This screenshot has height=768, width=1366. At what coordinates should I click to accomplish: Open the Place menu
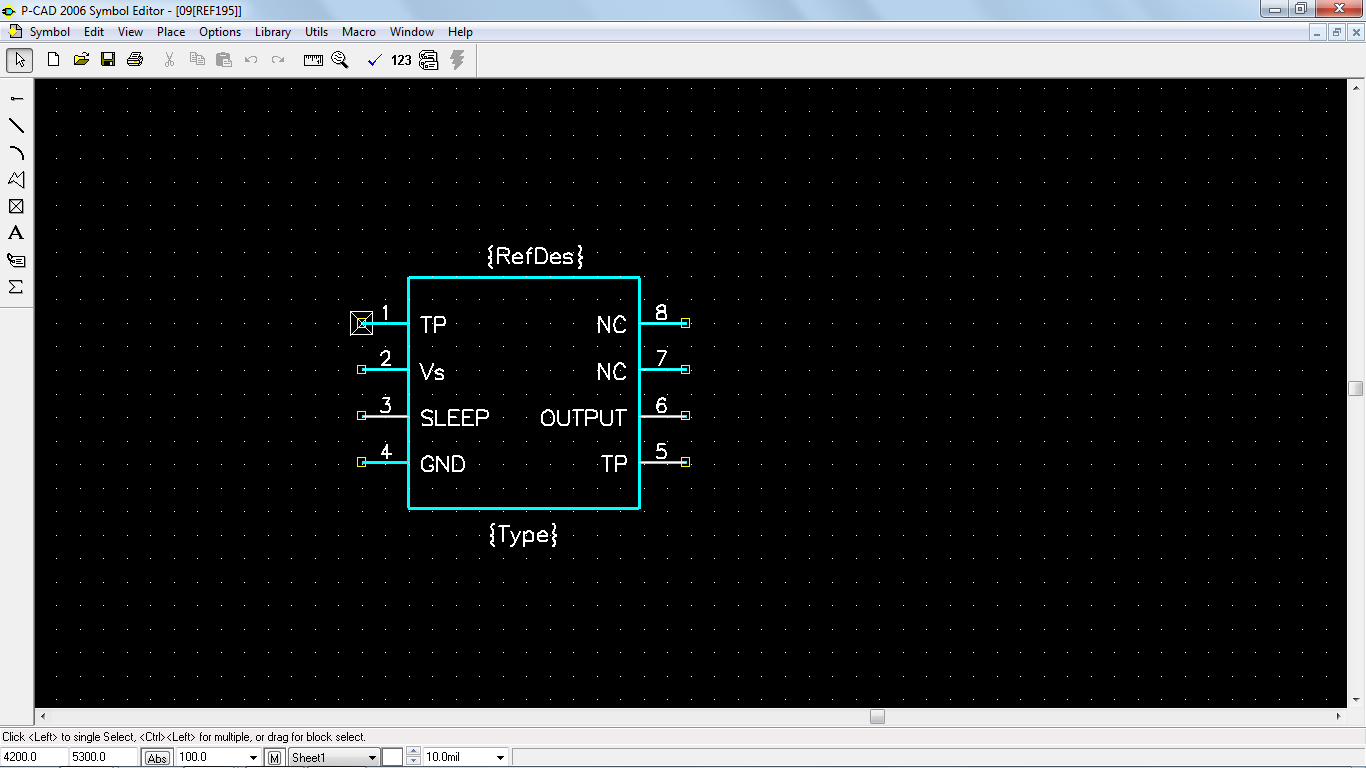(171, 32)
